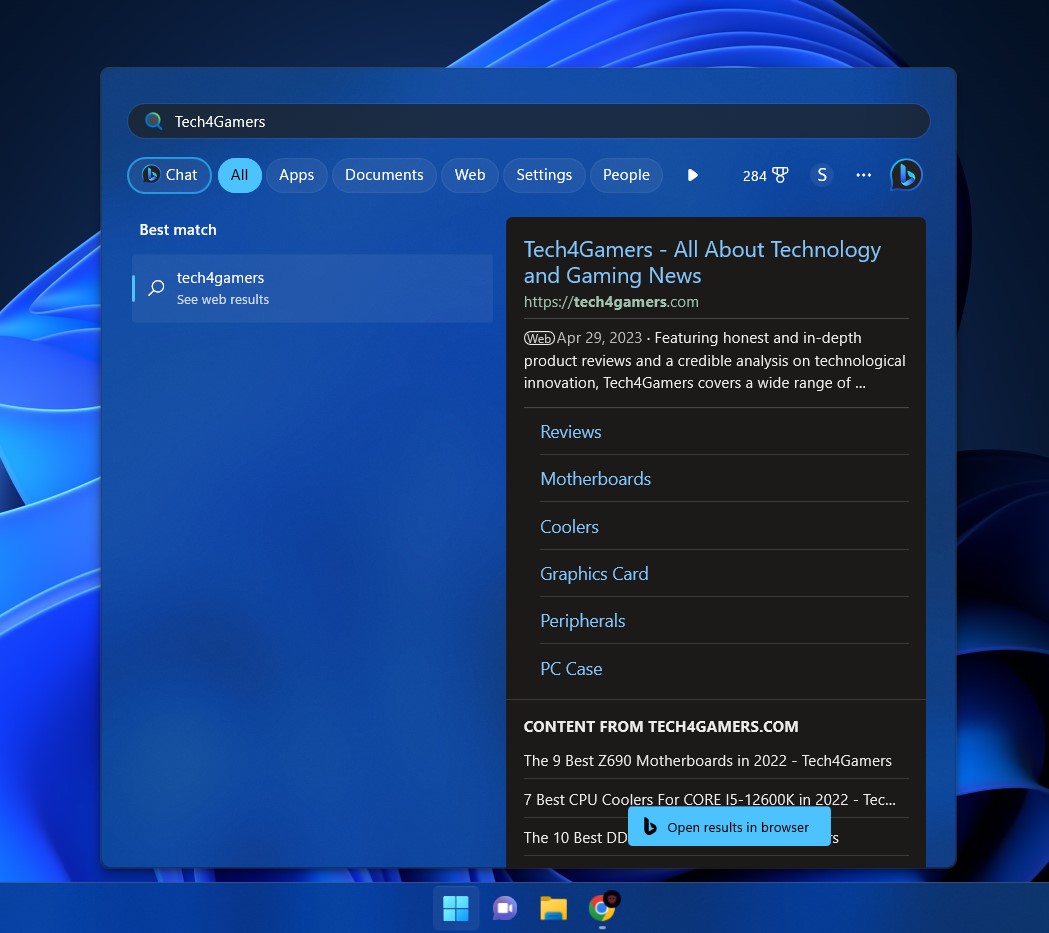This screenshot has width=1049, height=933.
Task: Click the large Bing icon at top right
Action: pos(907,175)
